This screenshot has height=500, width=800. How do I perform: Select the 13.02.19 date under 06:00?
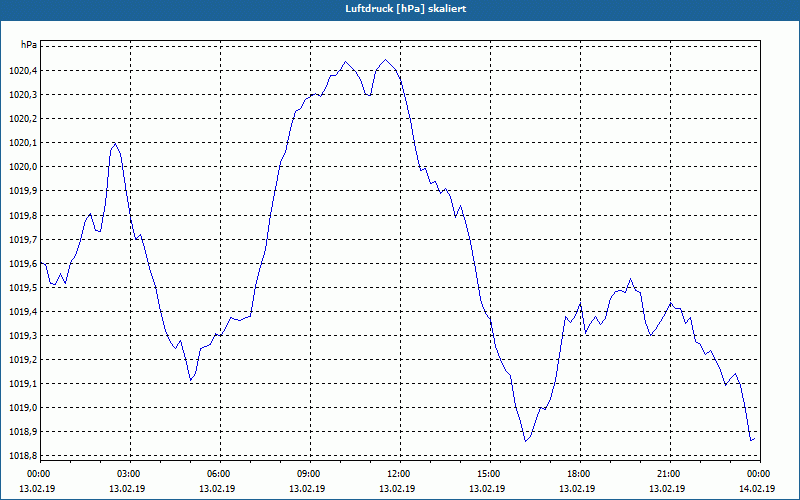(217, 488)
